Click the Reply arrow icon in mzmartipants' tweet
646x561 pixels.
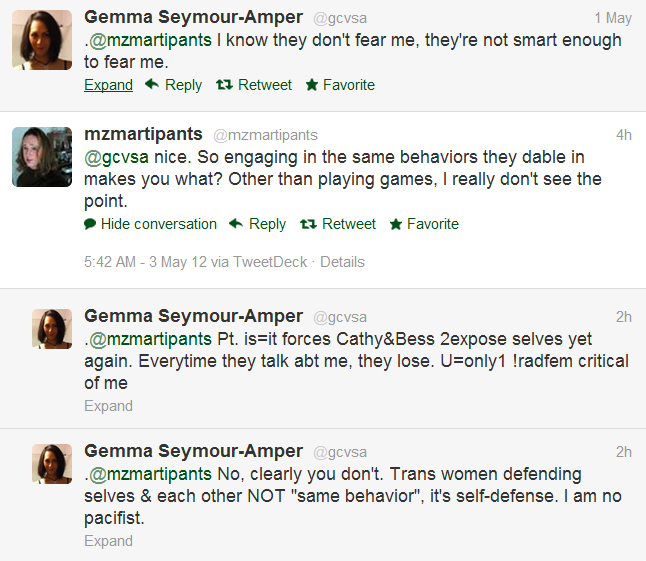pyautogui.click(x=236, y=224)
